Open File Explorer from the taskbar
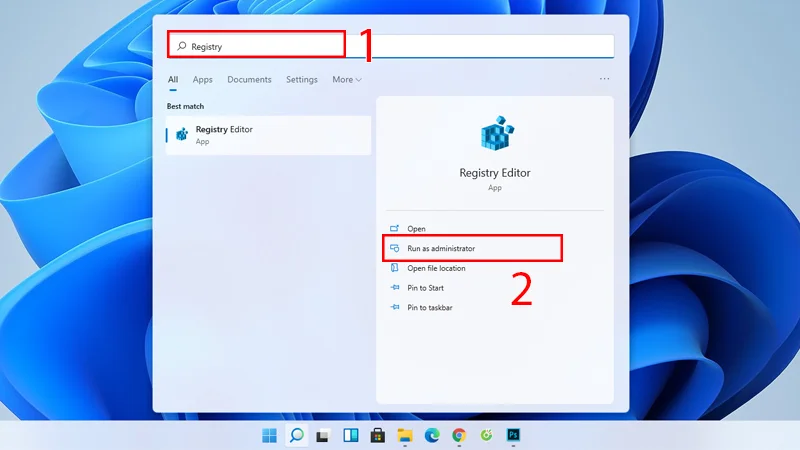This screenshot has width=800, height=450. (x=405, y=435)
